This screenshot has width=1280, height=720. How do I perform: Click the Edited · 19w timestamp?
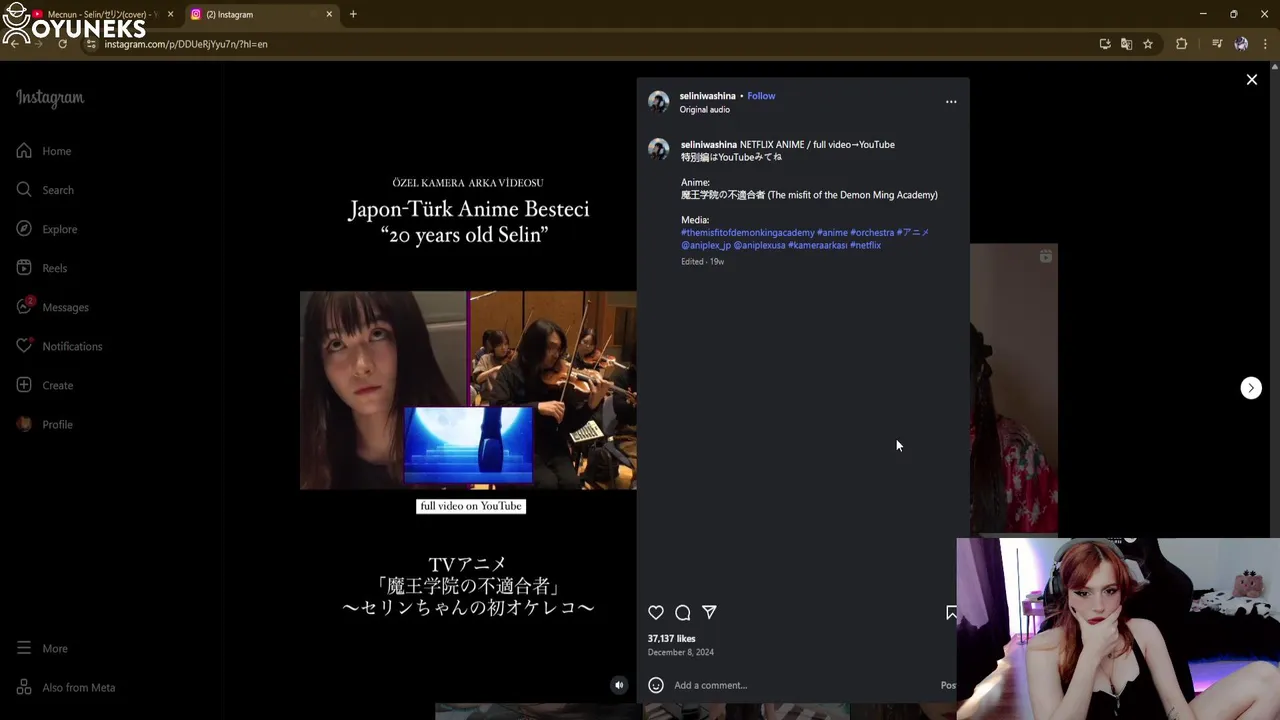pyautogui.click(x=702, y=262)
